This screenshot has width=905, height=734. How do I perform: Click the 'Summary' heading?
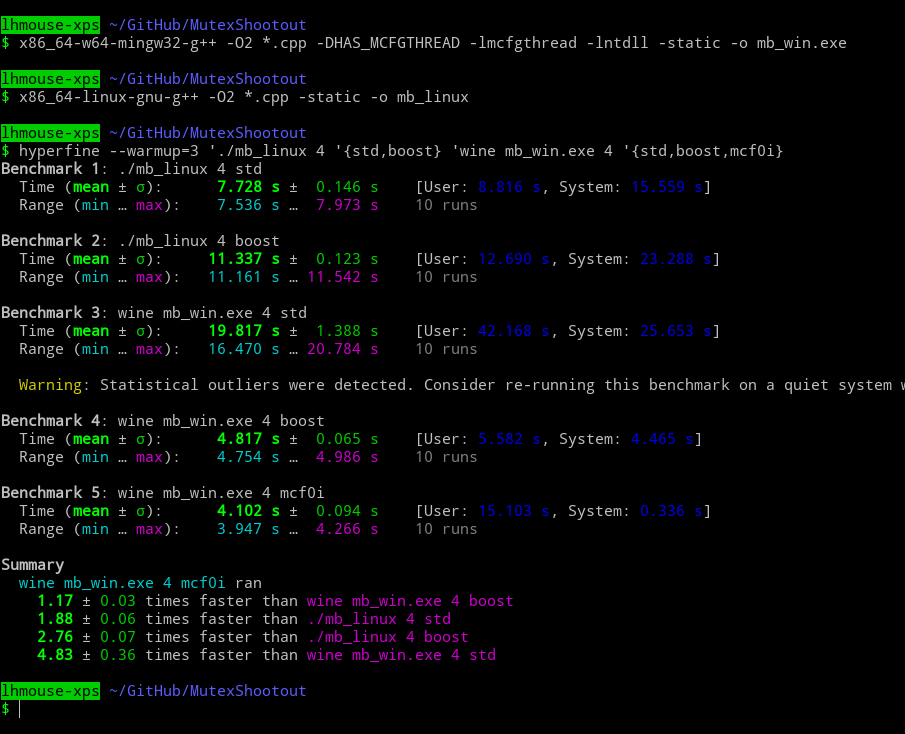point(32,565)
